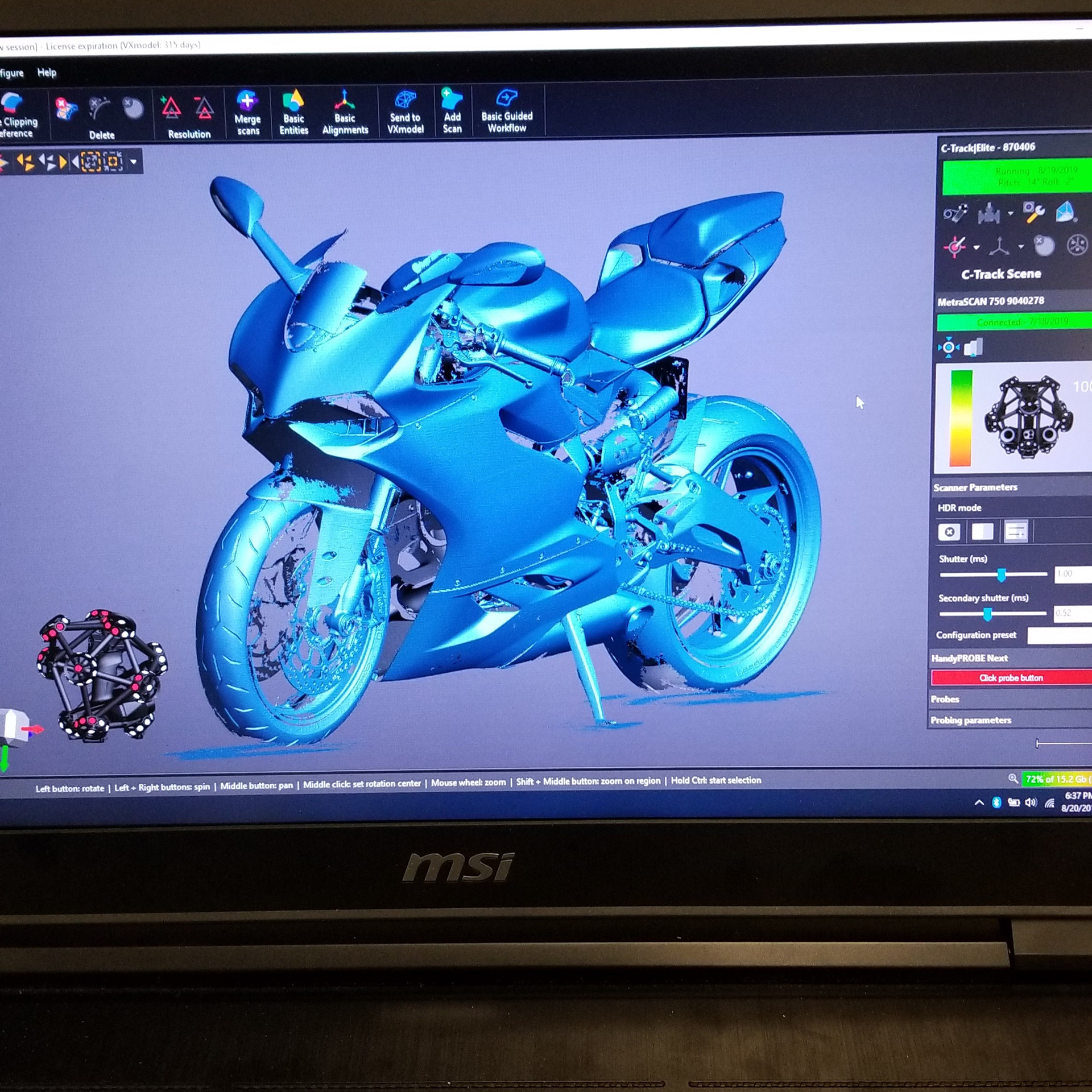The height and width of the screenshot is (1092, 1092).
Task: Show hidden system tray icons chevron
Action: pos(979,803)
